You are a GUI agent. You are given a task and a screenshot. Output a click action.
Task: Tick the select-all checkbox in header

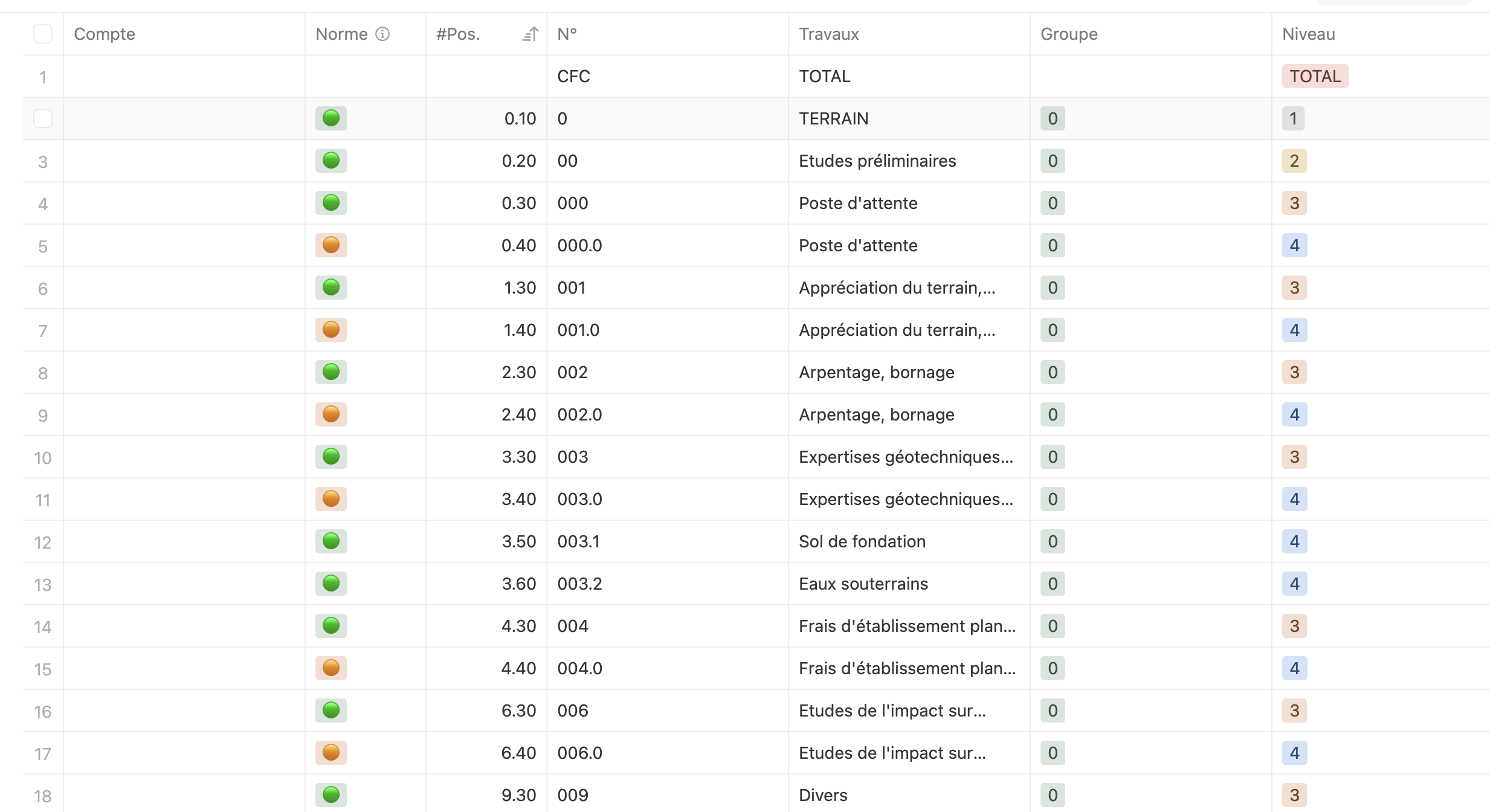click(43, 34)
